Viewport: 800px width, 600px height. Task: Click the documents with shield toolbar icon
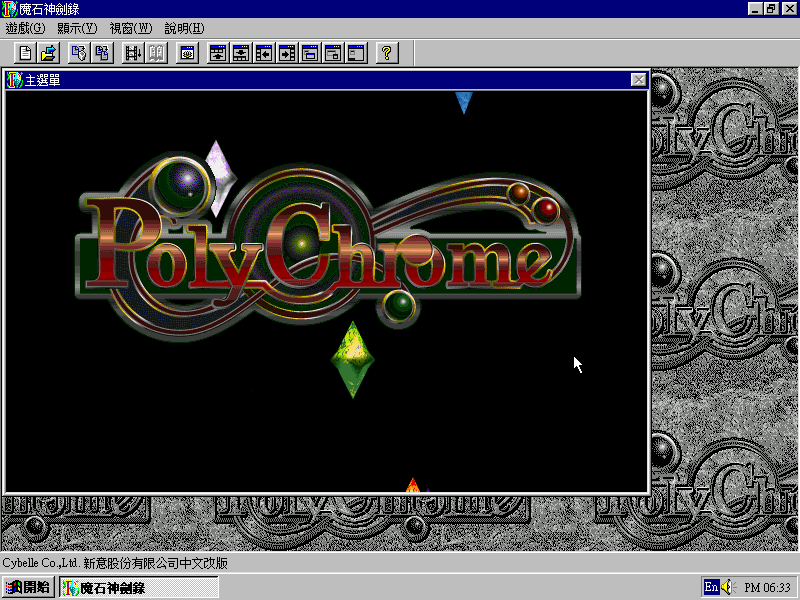pos(79,53)
